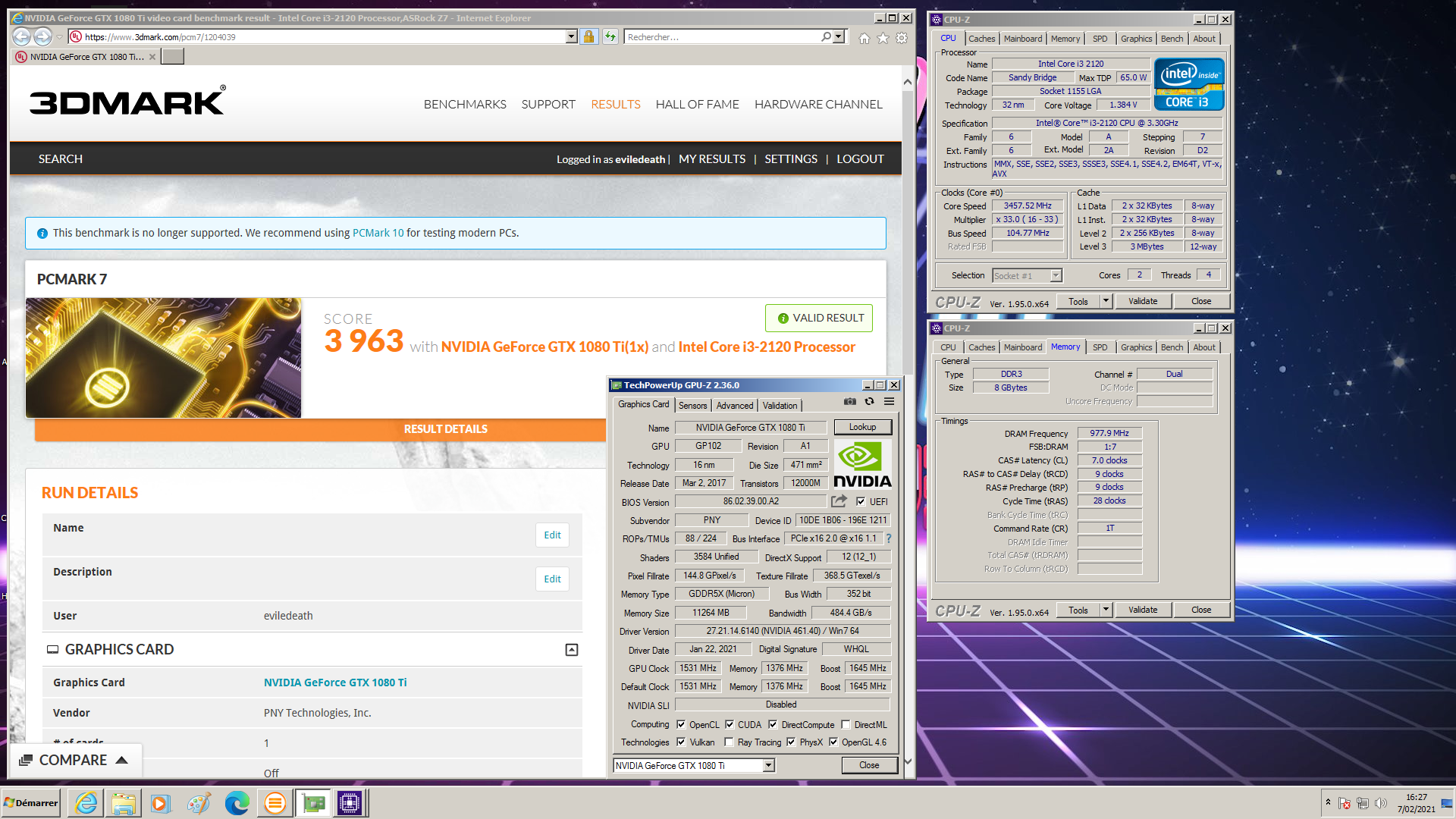
Task: Open the SPD tab in lower CPU-Z window
Action: (1100, 347)
